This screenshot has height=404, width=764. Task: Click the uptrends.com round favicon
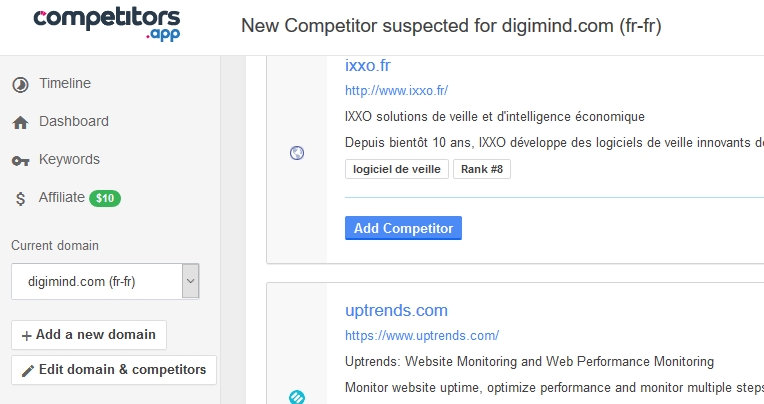pyautogui.click(x=297, y=397)
